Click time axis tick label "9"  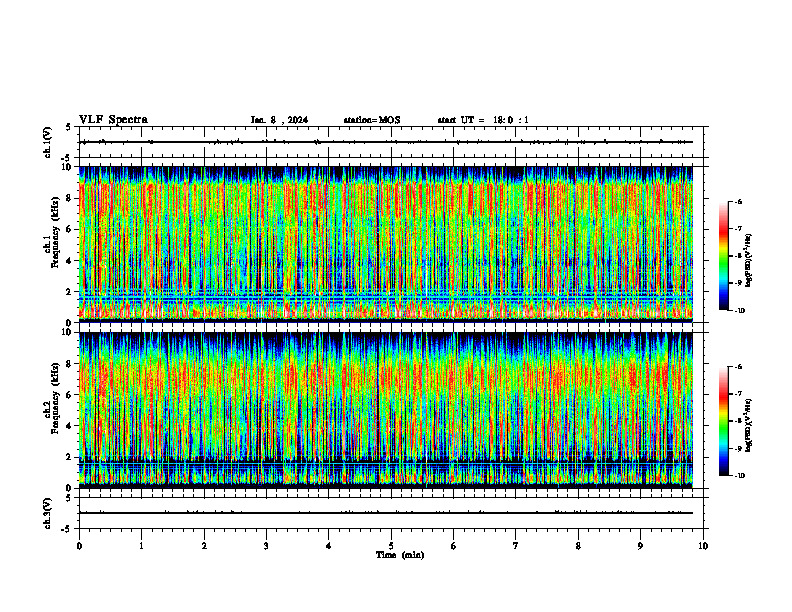[640, 546]
